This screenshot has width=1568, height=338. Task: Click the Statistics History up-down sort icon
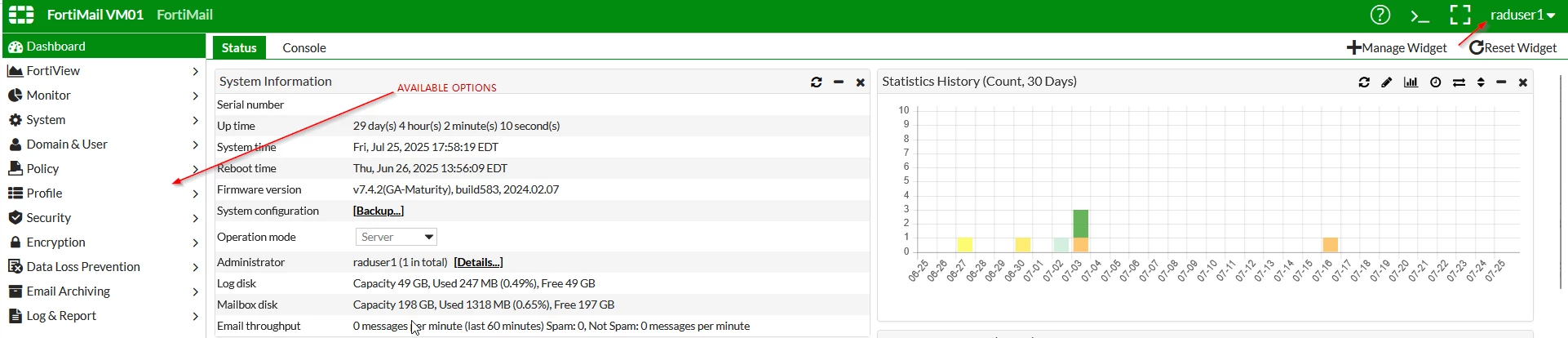[x=1481, y=82]
